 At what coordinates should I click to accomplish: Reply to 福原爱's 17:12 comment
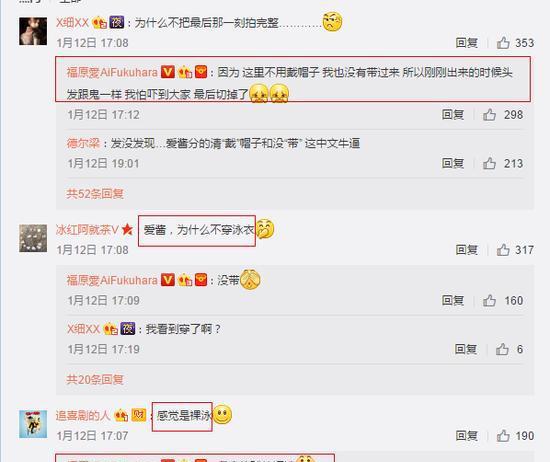point(453,115)
